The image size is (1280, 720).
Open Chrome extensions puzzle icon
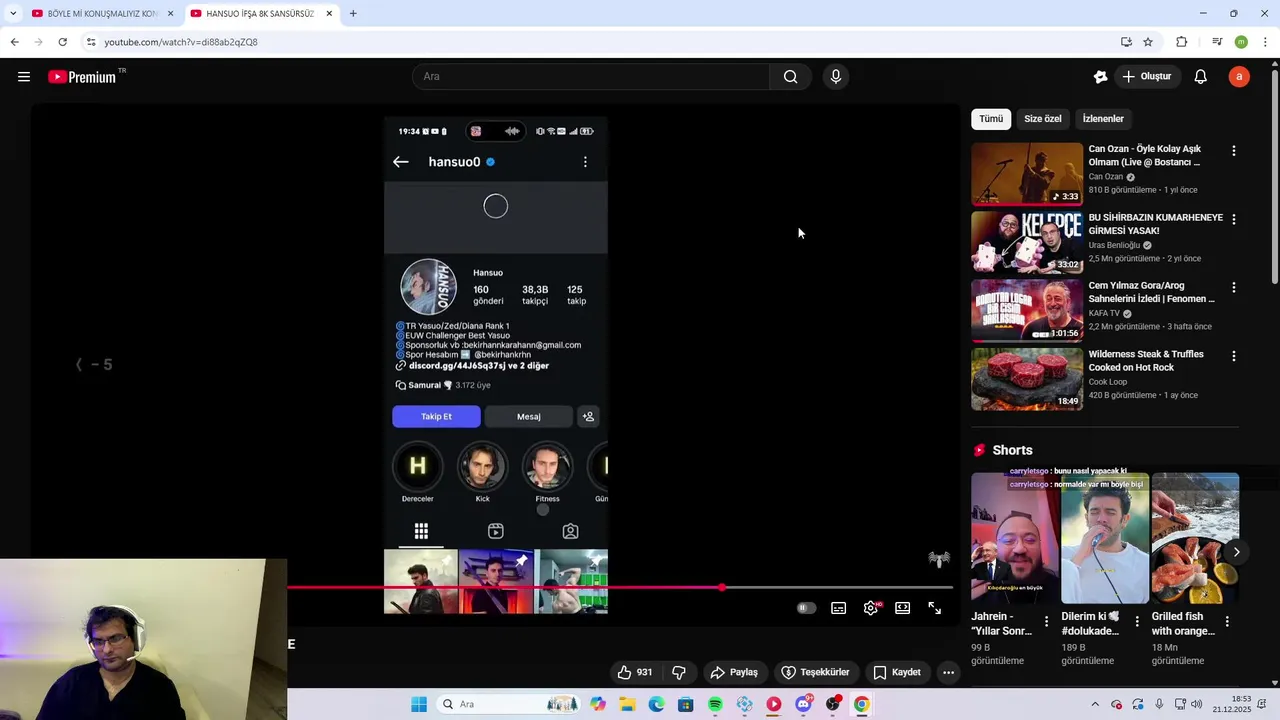point(1182,42)
